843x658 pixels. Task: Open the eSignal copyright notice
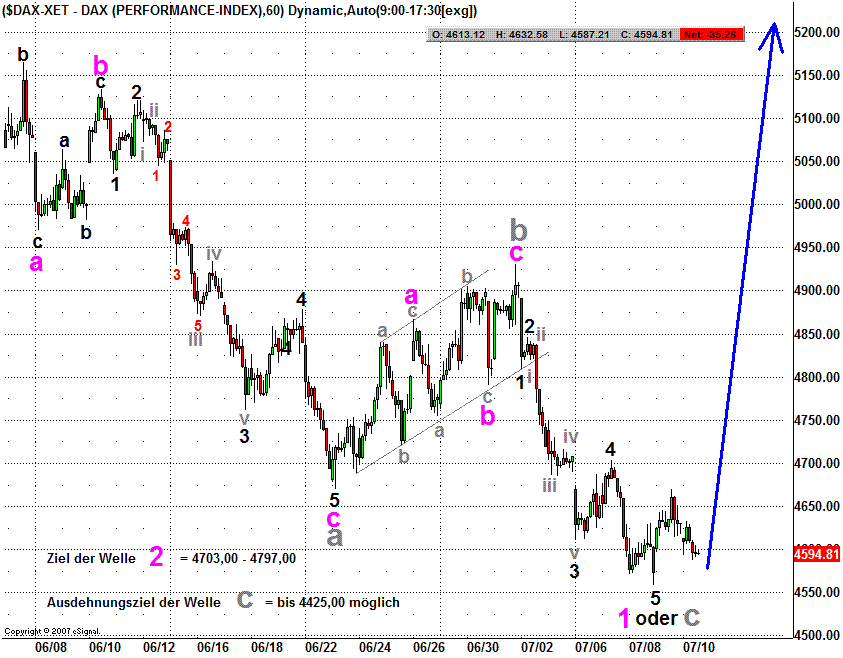point(43,632)
